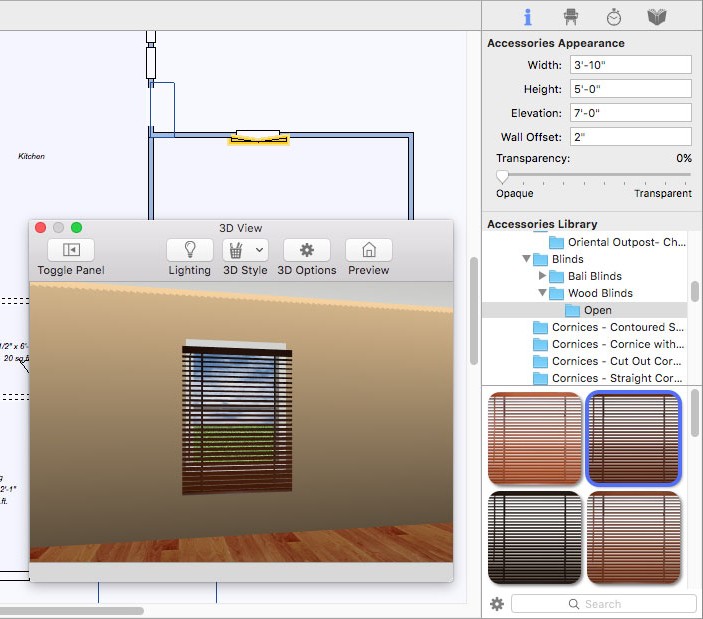Select Cornices - Cornice with folder
Viewport: 703px width, 619px height.
click(608, 344)
